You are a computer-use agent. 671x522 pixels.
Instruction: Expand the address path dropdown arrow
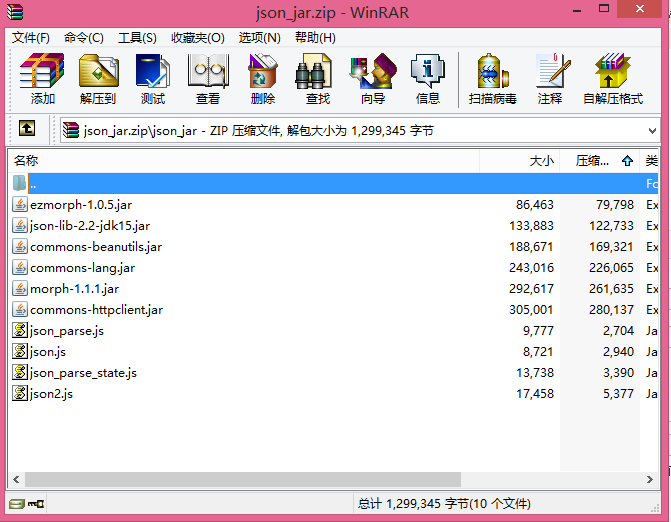click(652, 130)
